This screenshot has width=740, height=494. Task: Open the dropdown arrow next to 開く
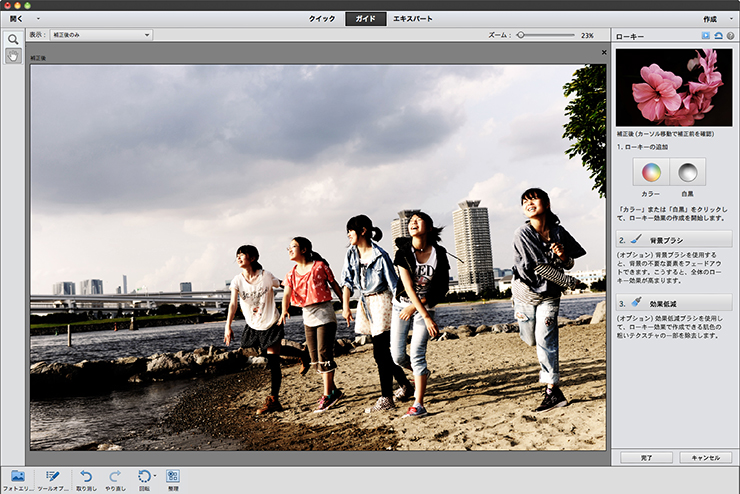[x=37, y=19]
